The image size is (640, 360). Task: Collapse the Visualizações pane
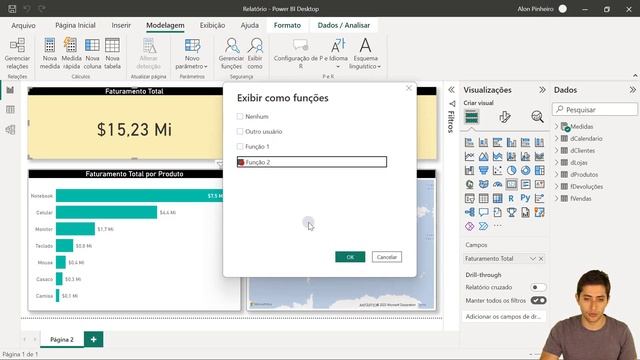click(x=542, y=90)
